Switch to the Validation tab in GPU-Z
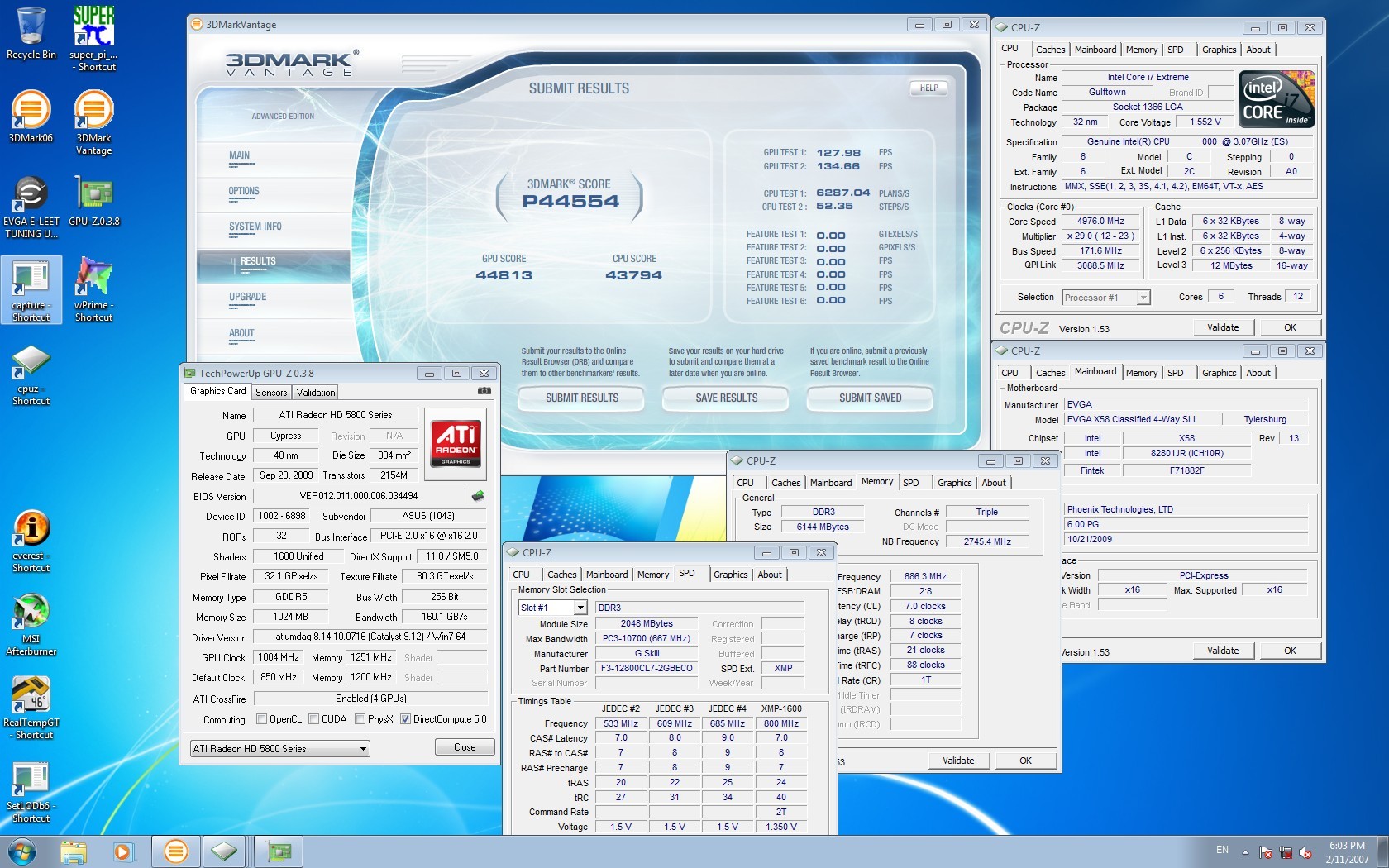 pyautogui.click(x=316, y=393)
